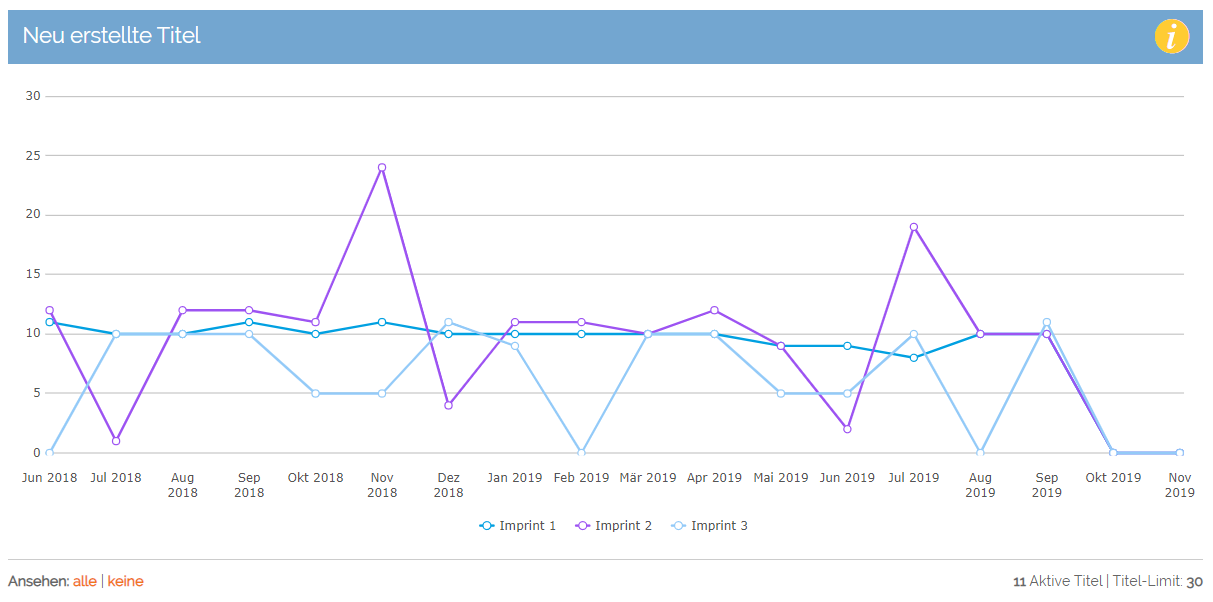The image size is (1213, 602).
Task: Click the '11 Aktive Titel' status text
Action: point(1058,581)
